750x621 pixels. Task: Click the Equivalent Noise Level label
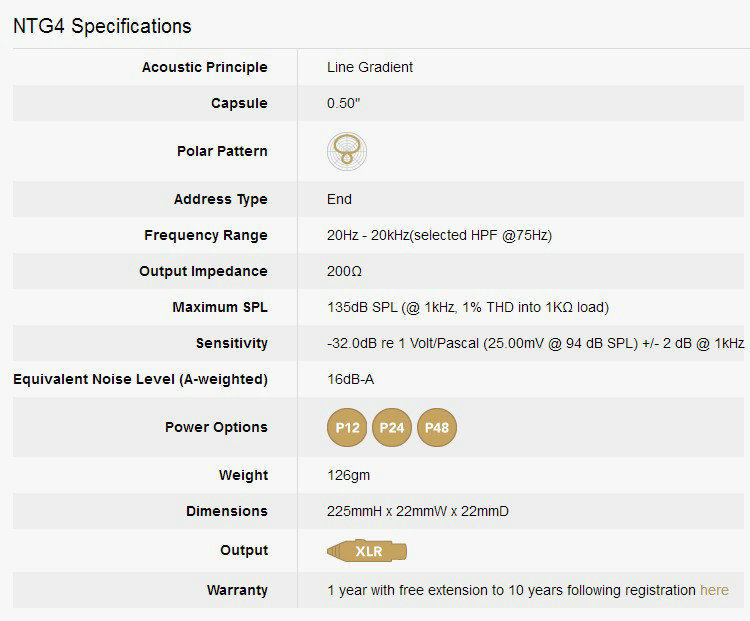(140, 379)
